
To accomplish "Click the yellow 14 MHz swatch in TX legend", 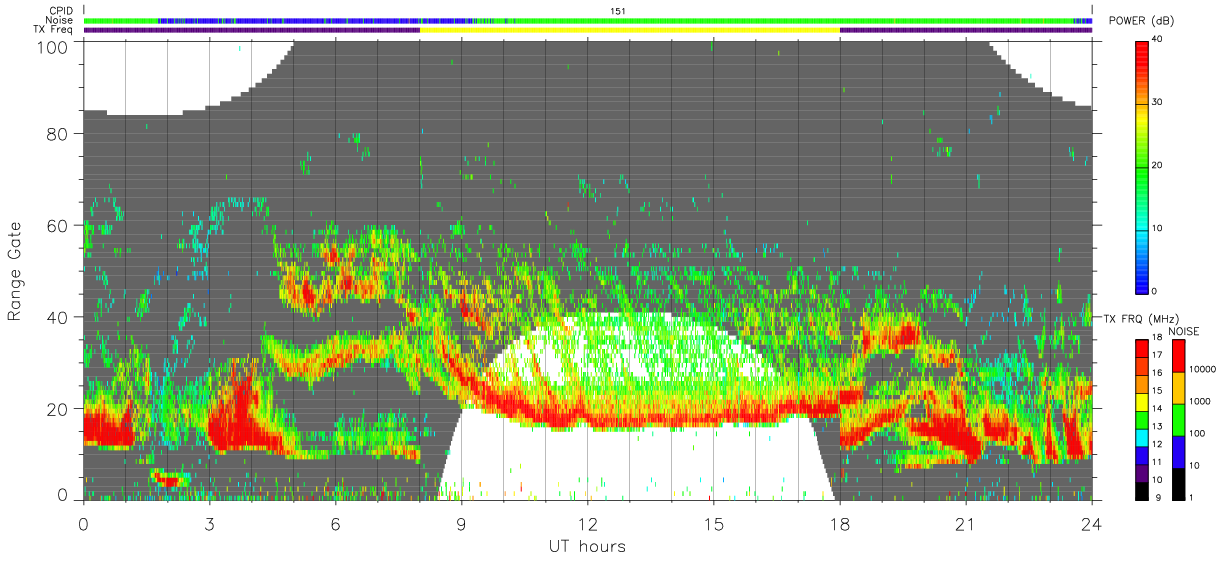I will click(1142, 404).
